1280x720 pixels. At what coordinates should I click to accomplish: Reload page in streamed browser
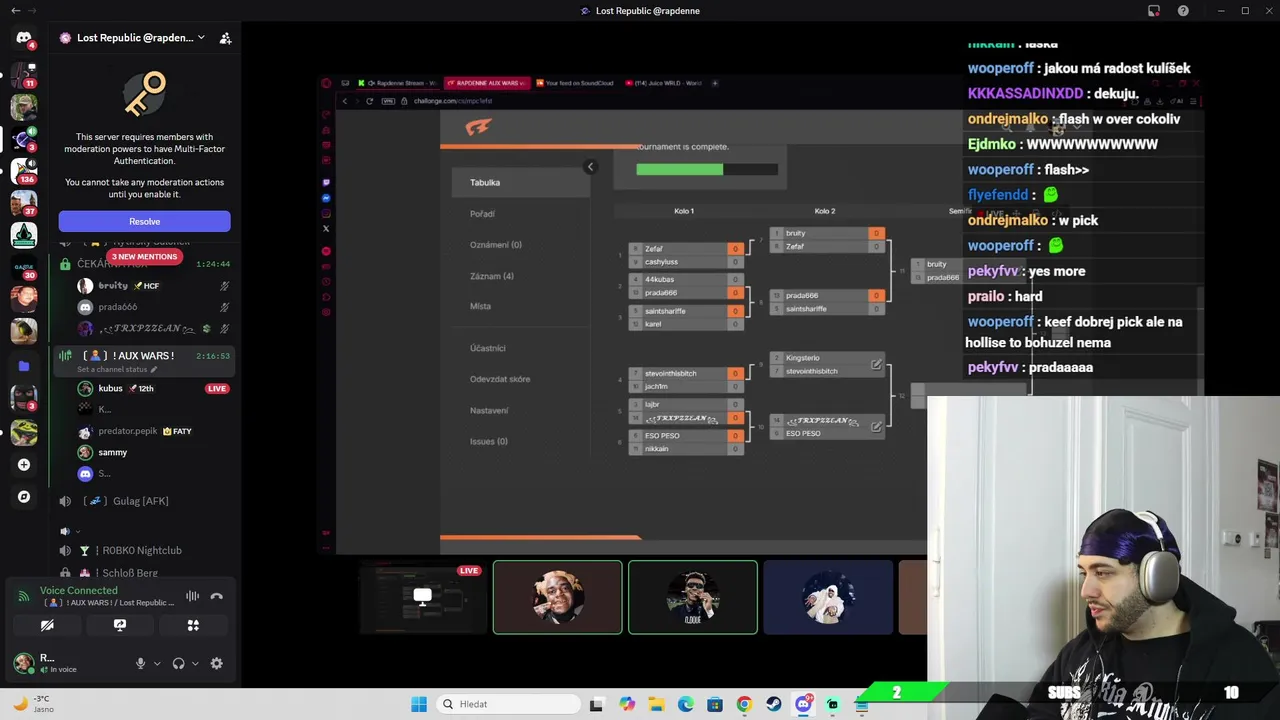pyautogui.click(x=370, y=101)
